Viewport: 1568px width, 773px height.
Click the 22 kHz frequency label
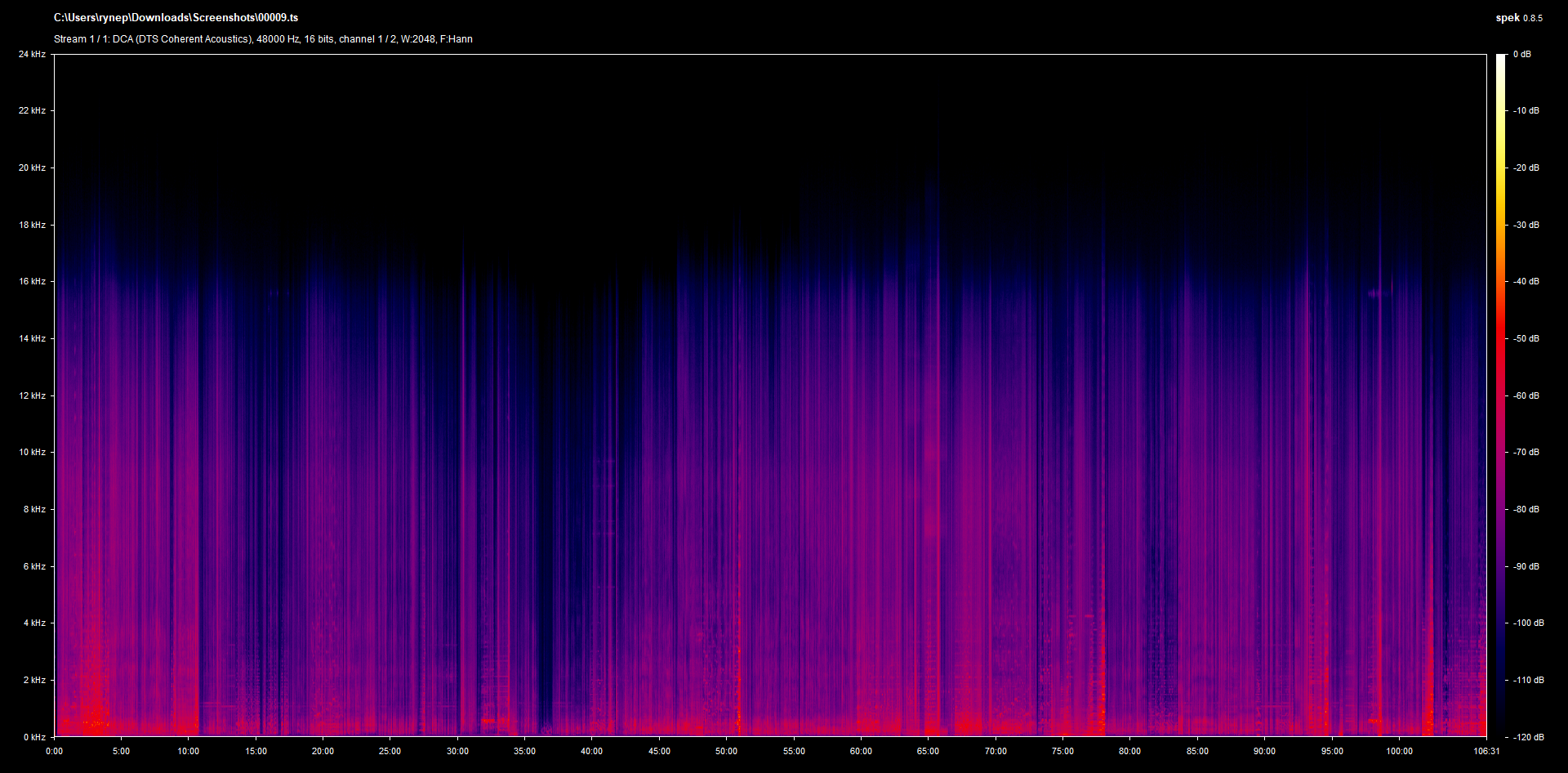coord(33,110)
